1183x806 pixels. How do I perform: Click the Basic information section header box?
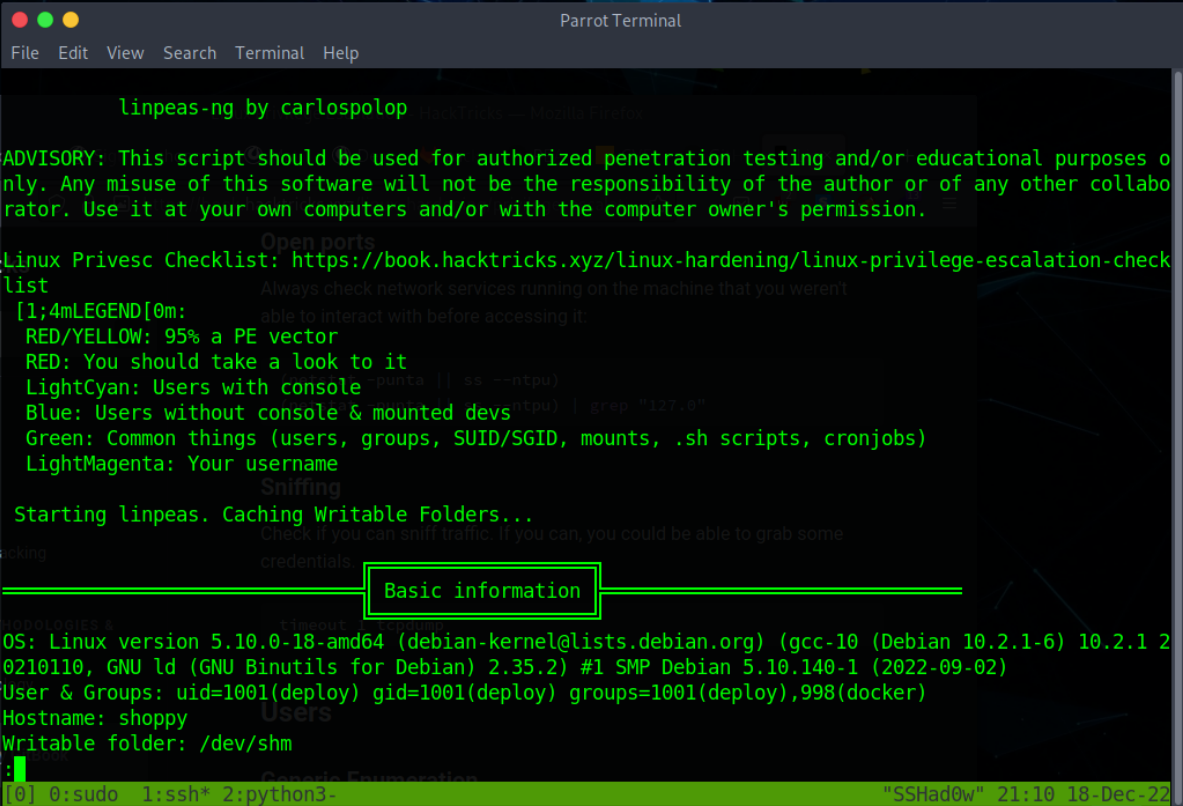click(482, 591)
